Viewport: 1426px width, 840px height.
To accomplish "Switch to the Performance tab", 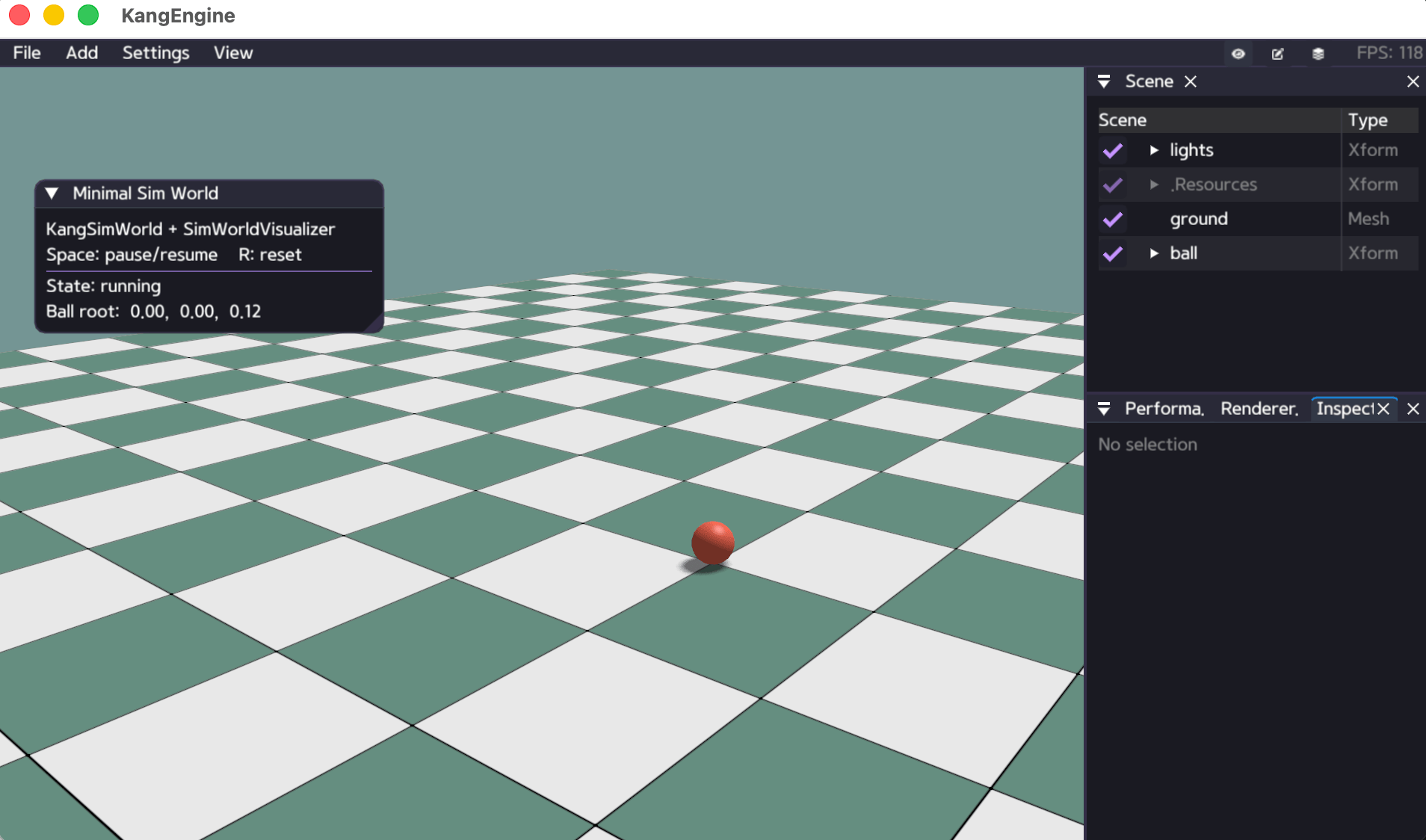I will (x=1164, y=409).
